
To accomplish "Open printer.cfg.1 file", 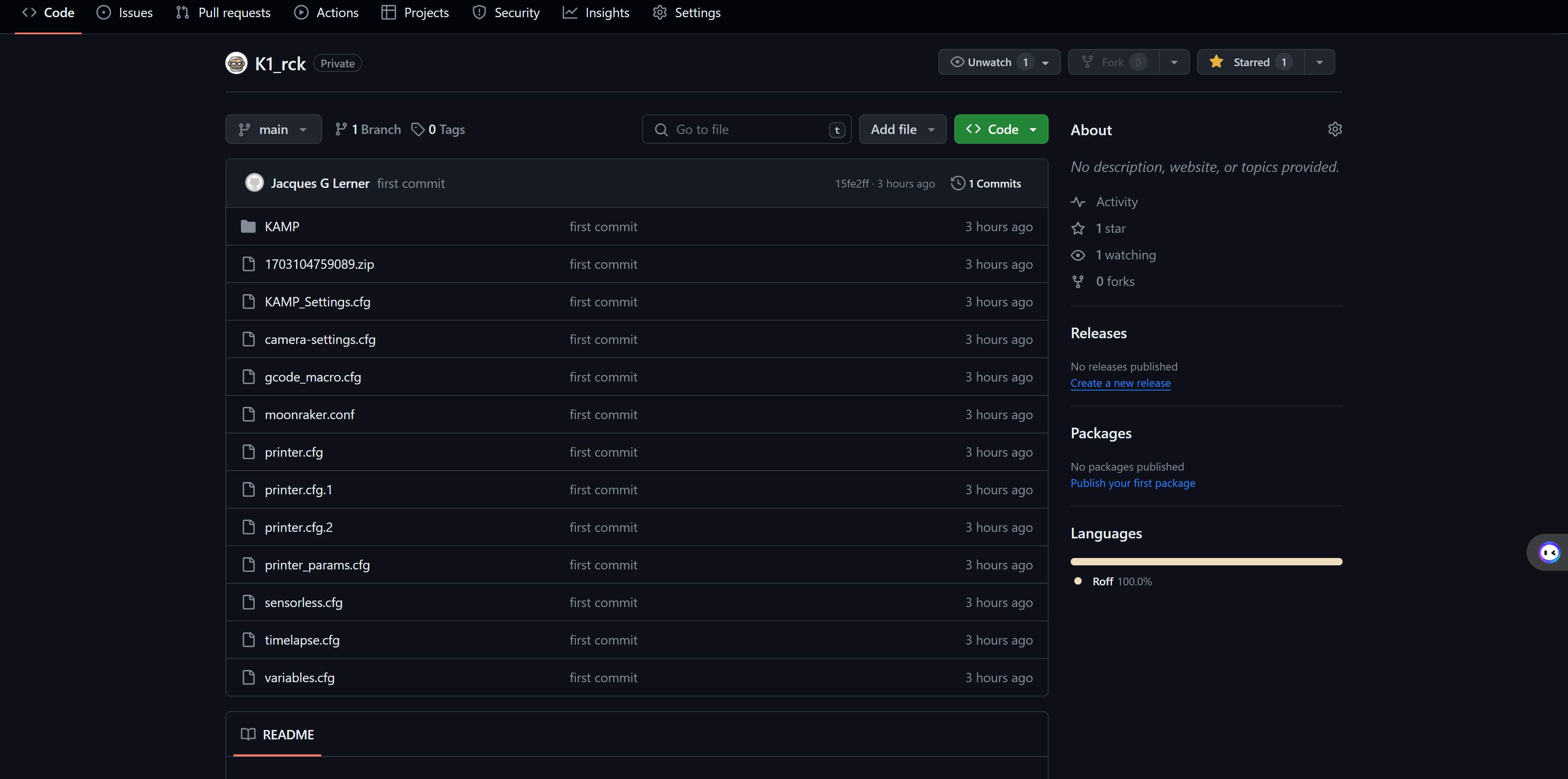I will (298, 490).
